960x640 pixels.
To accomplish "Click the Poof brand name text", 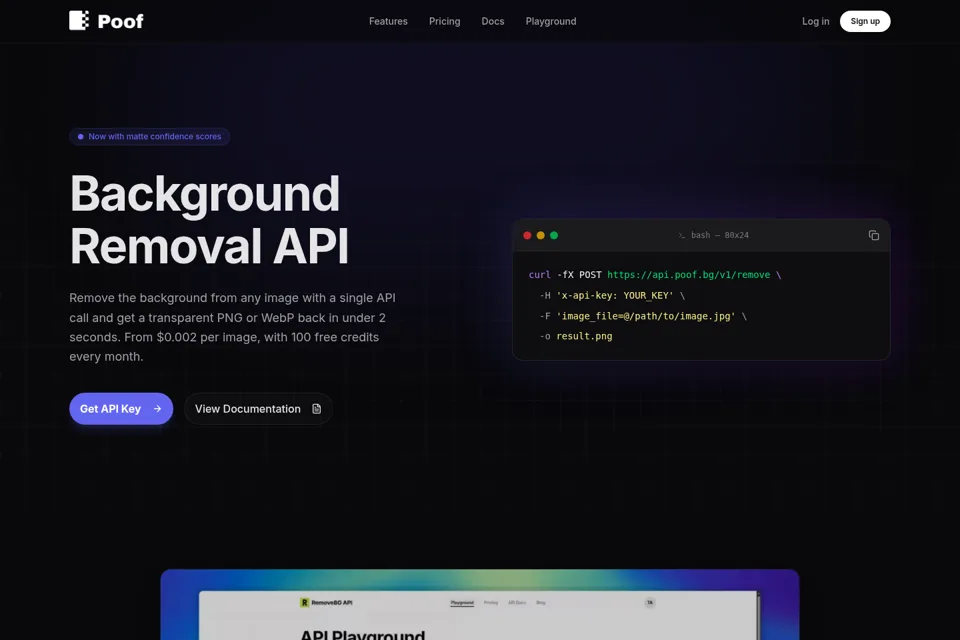I will click(120, 21).
